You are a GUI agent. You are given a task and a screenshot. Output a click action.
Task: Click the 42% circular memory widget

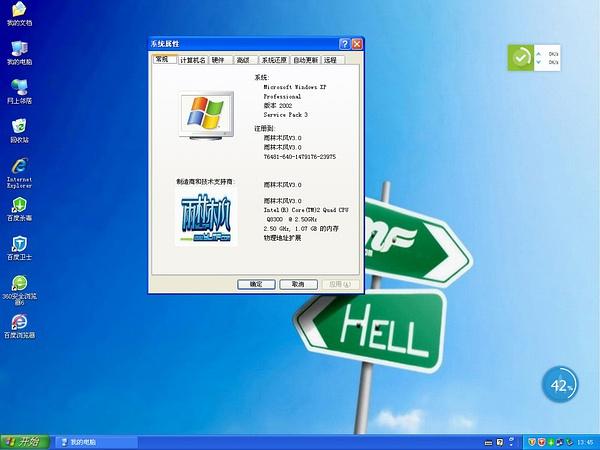560,385
